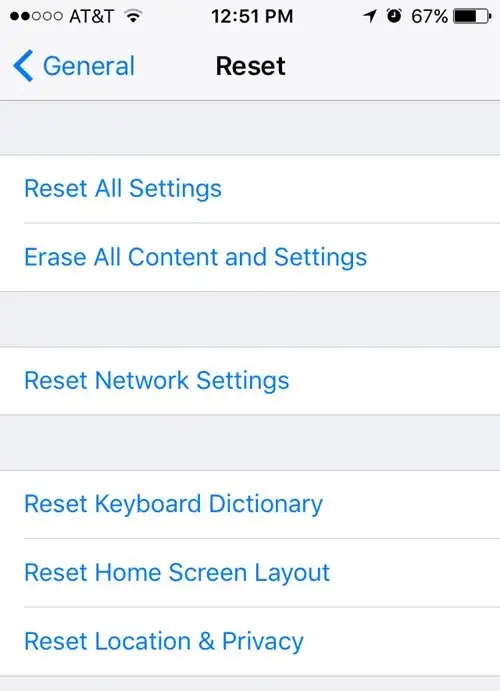Go back to General settings

[74, 66]
